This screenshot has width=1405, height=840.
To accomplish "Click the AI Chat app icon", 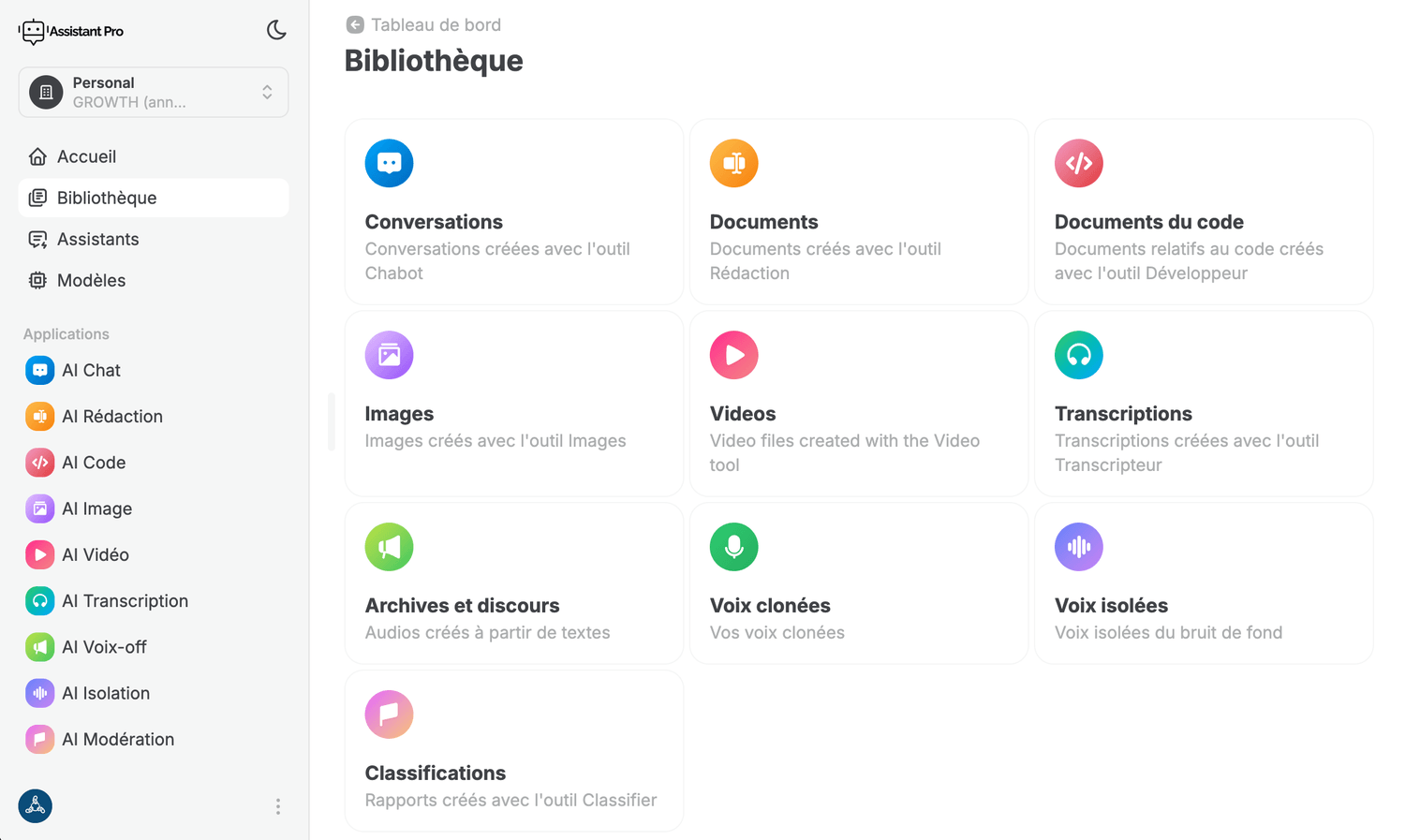I will tap(39, 370).
